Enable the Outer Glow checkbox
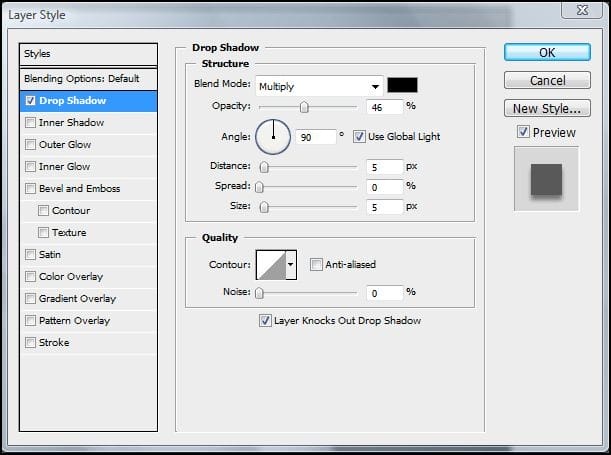Screen dimensions: 611x455 (x=30, y=145)
